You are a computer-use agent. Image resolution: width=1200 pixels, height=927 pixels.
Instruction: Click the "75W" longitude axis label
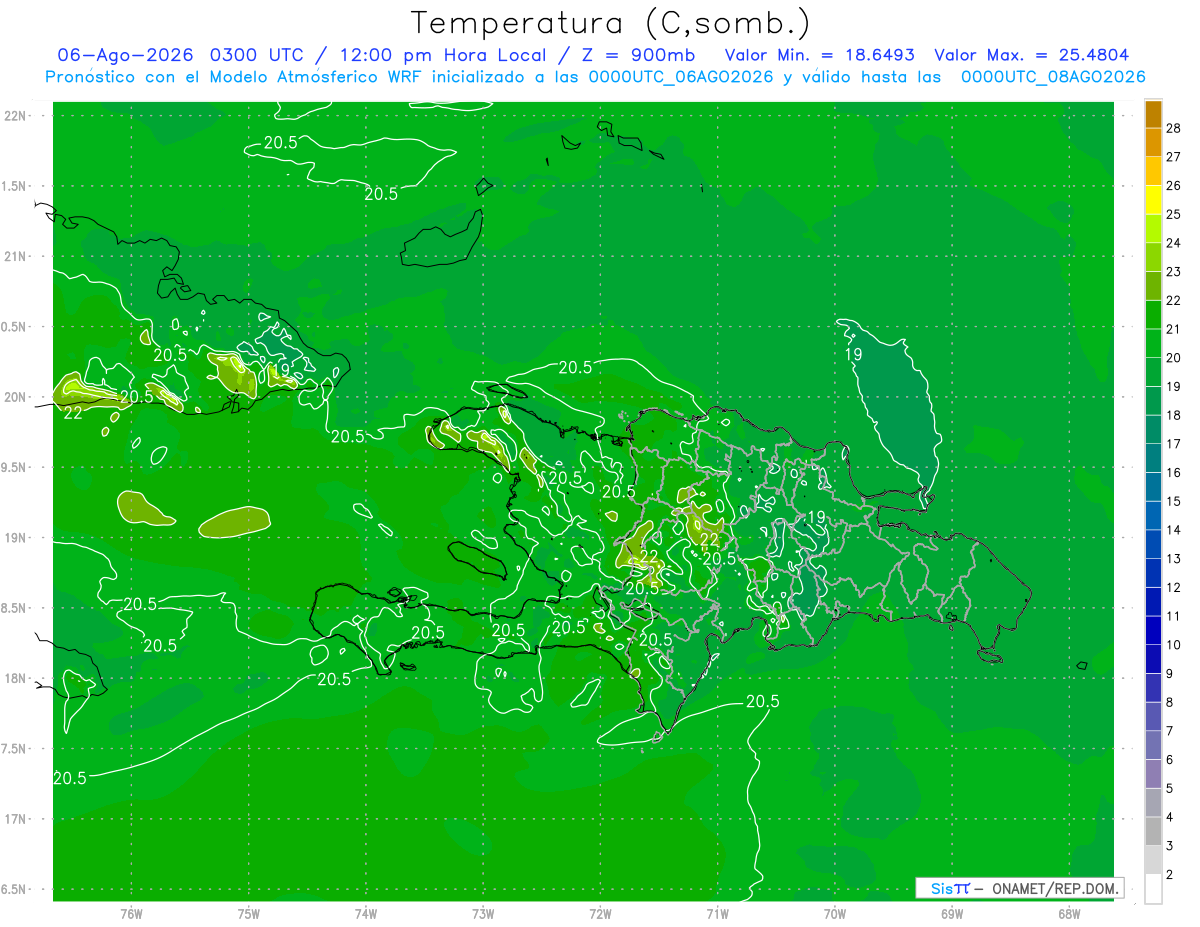click(249, 913)
